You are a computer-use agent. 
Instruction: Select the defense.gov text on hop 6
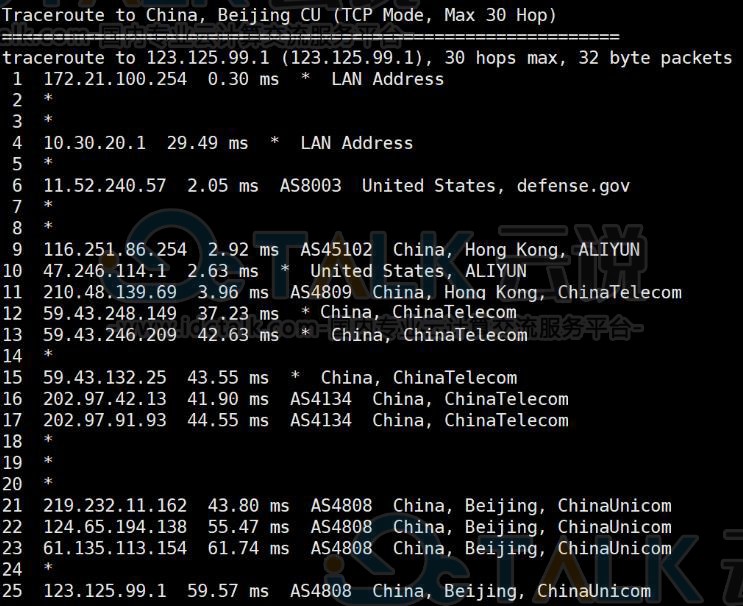pos(573,186)
